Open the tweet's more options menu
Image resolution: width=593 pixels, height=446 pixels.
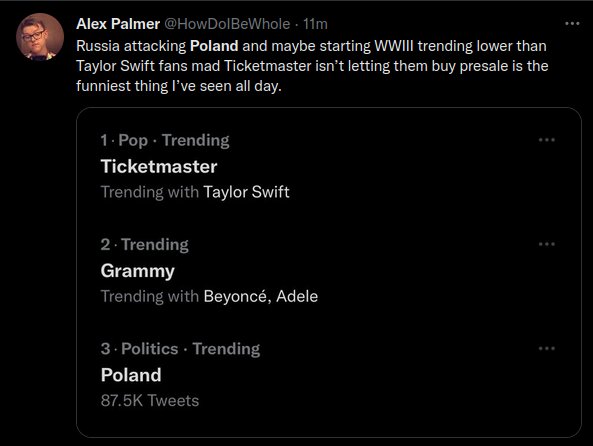572,24
